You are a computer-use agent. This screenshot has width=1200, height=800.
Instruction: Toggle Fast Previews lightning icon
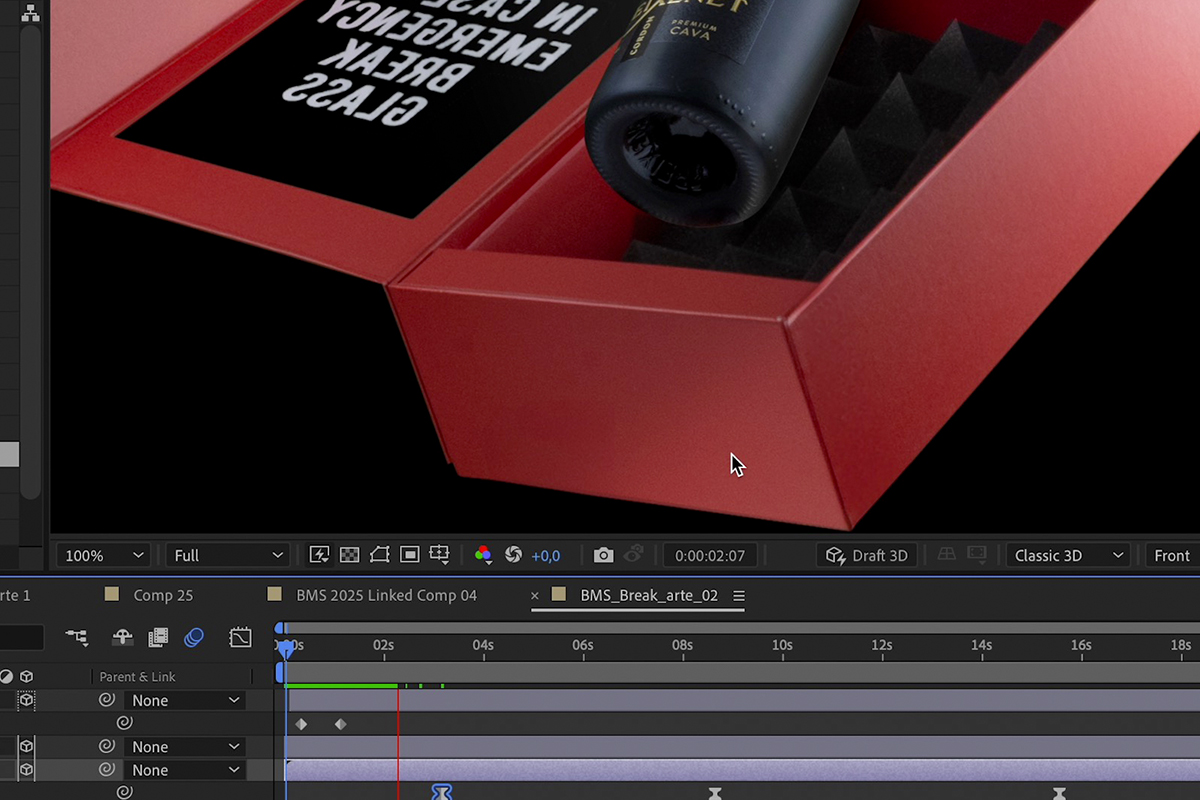[319, 555]
